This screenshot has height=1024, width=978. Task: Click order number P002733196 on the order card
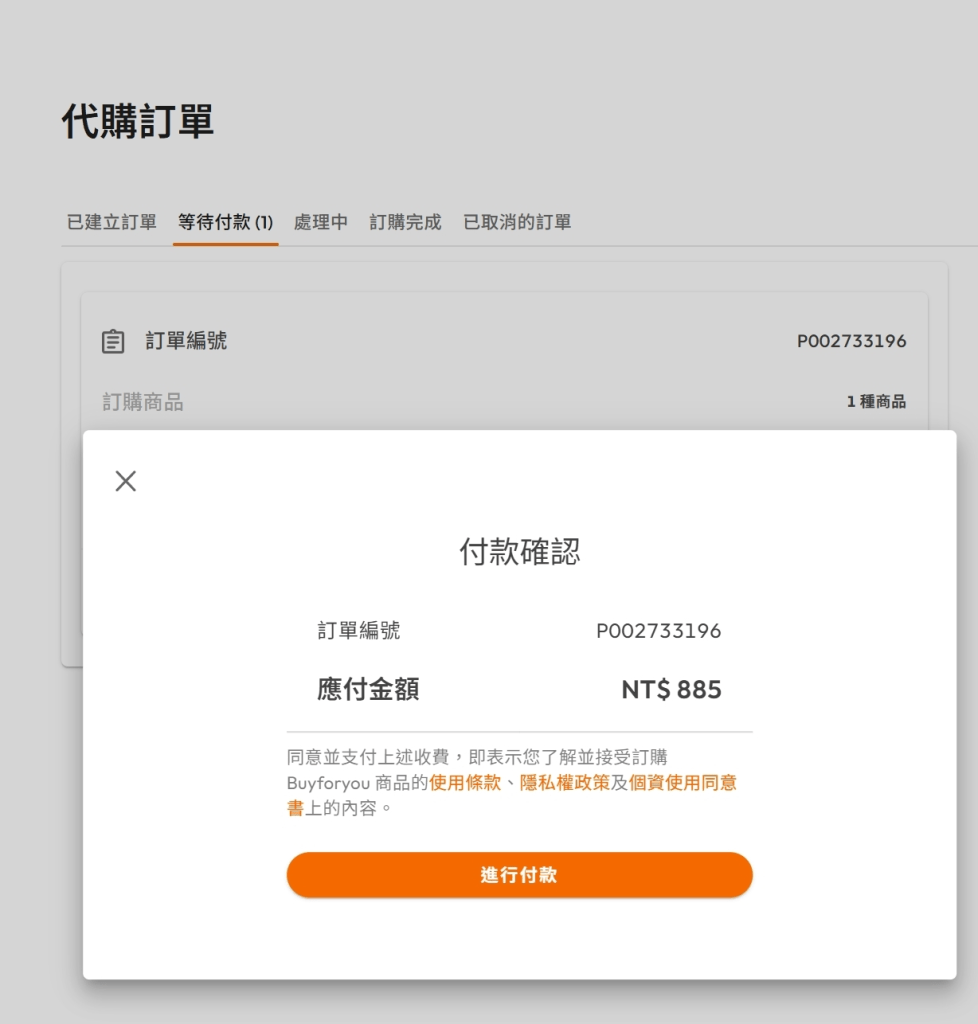[851, 341]
